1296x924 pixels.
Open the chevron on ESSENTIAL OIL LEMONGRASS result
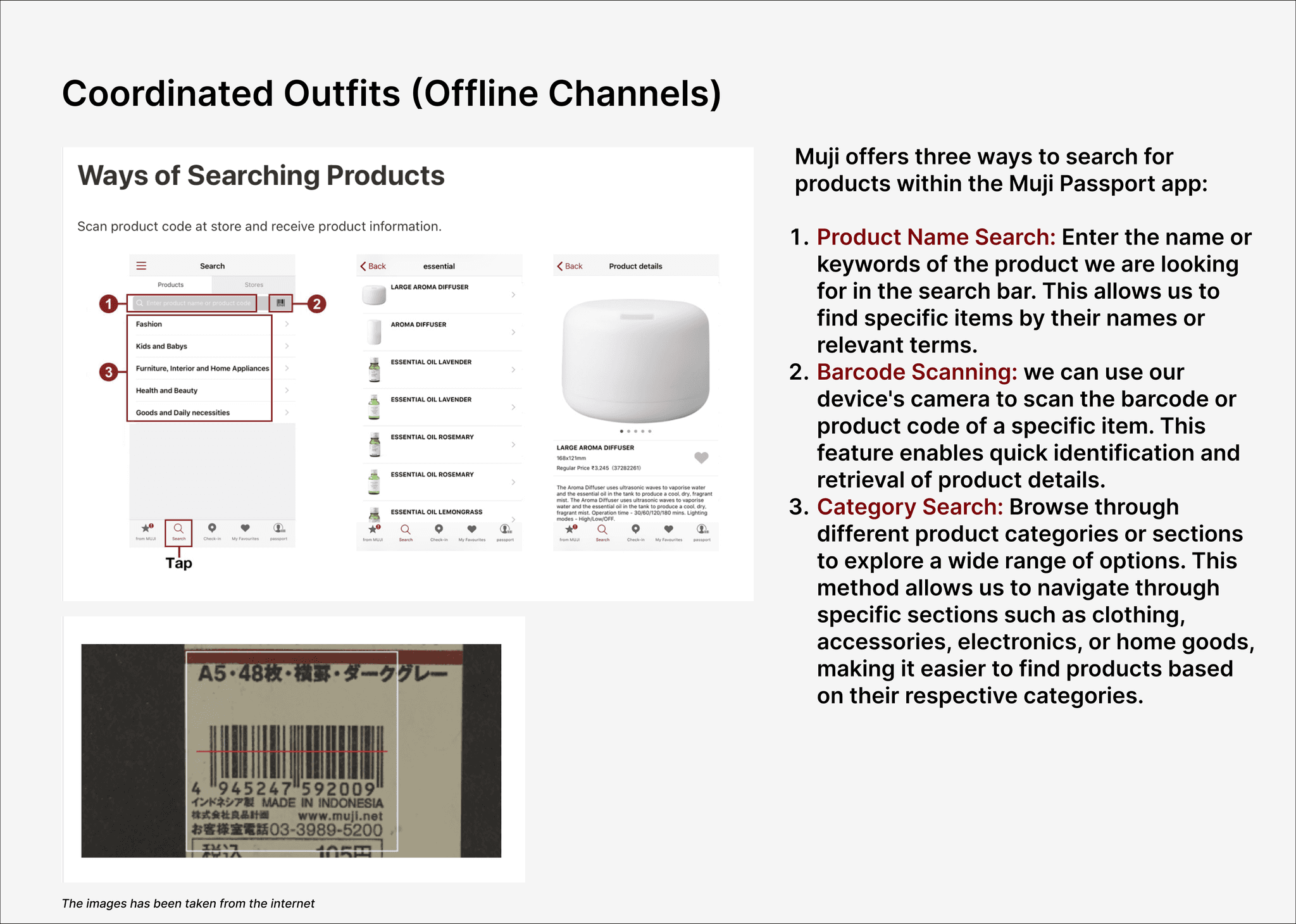513,519
